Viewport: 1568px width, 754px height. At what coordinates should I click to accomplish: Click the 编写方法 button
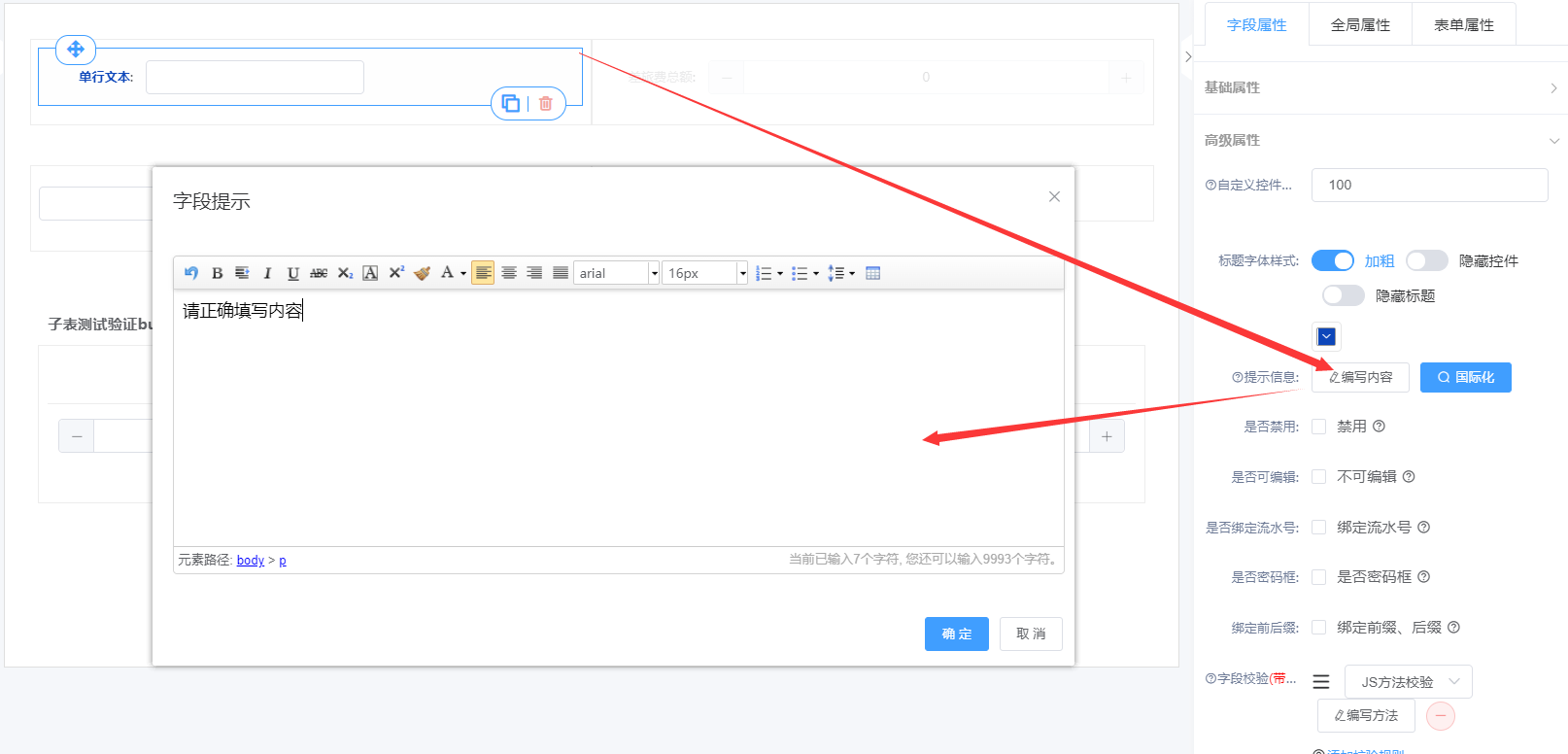(x=1366, y=716)
